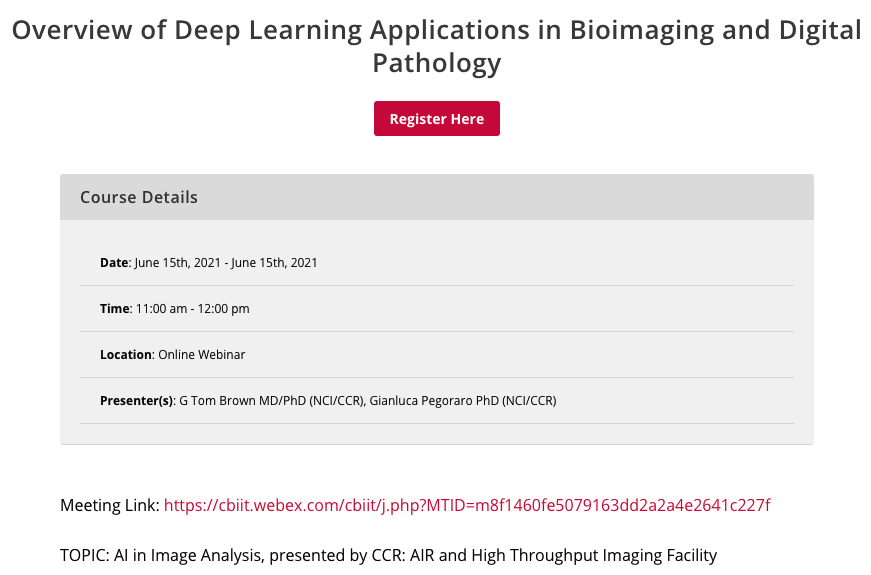Click the bold Location label

(125, 355)
